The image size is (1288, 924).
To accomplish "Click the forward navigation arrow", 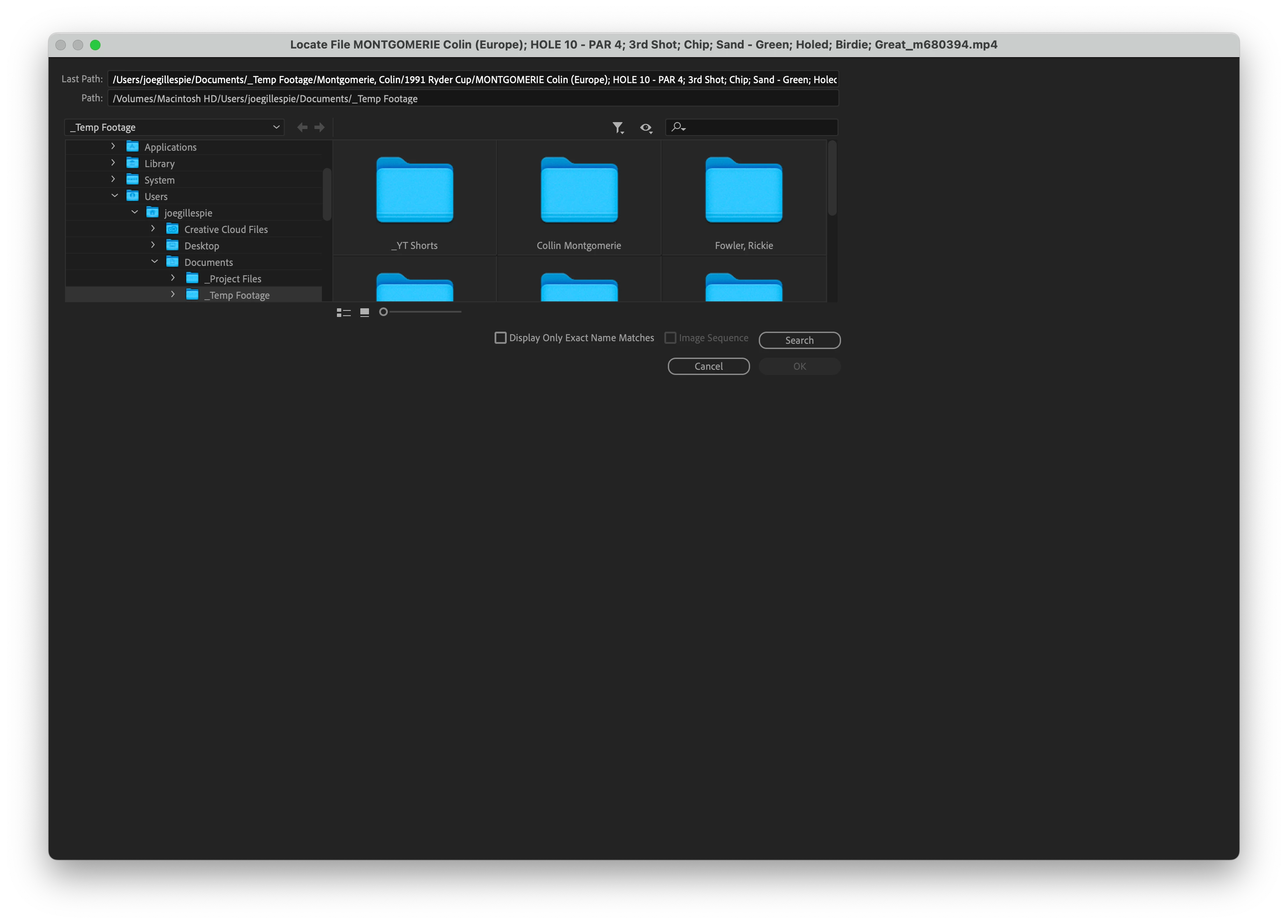I will [320, 127].
